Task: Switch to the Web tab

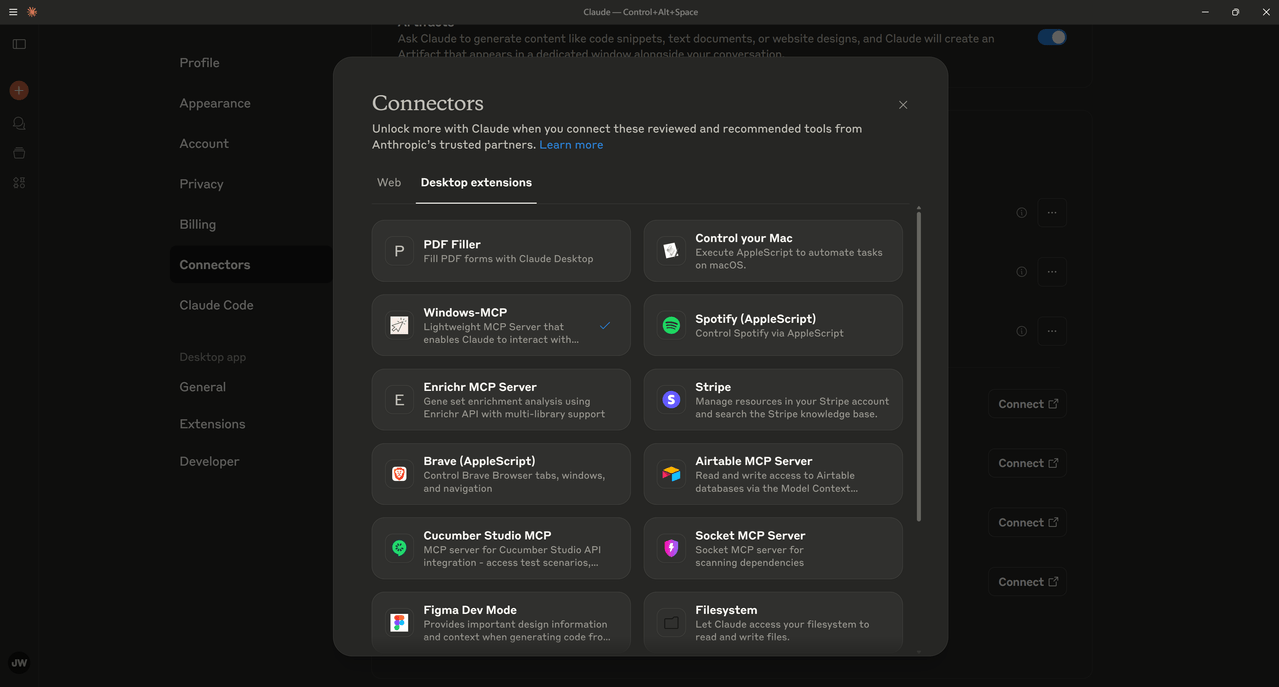Action: pos(389,183)
